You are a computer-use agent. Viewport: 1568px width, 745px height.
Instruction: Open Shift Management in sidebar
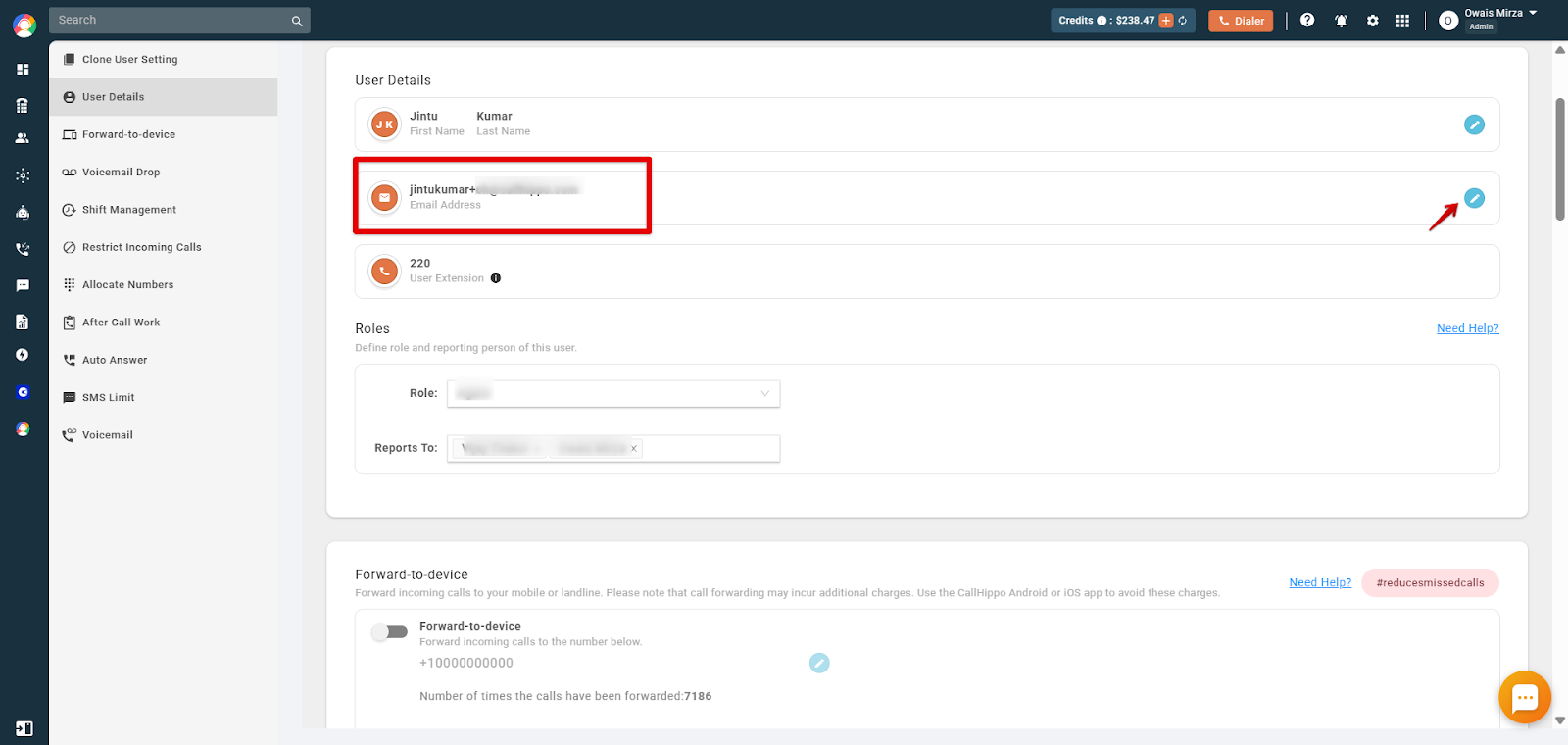(164, 210)
